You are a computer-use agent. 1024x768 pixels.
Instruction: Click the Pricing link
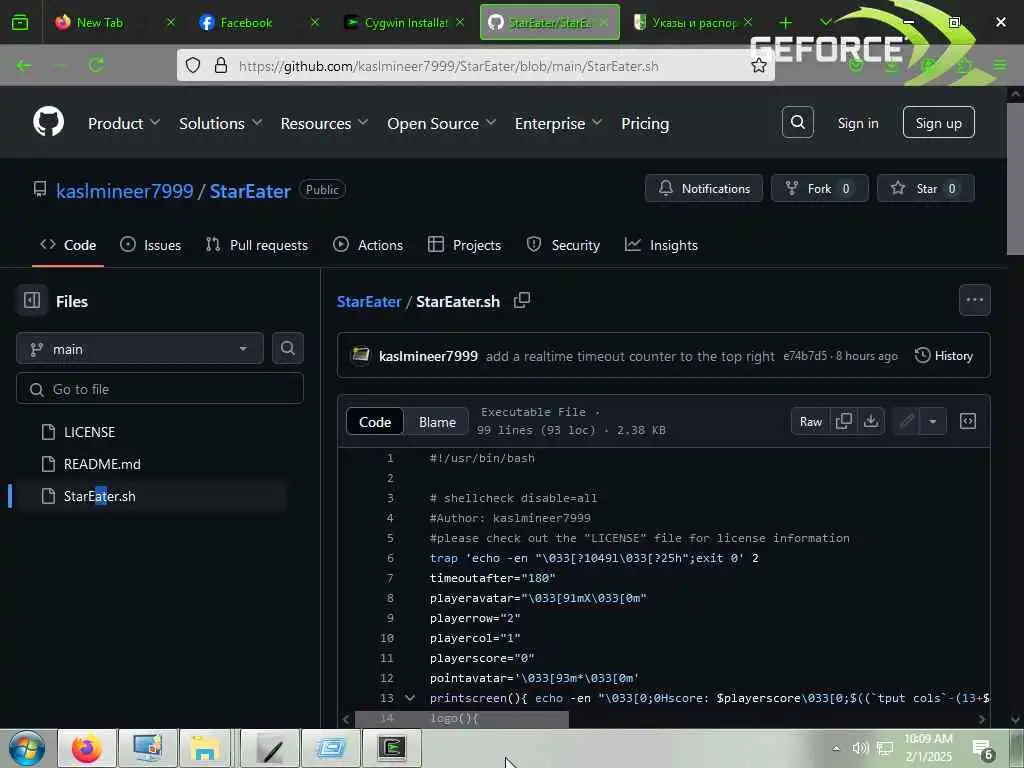645,123
